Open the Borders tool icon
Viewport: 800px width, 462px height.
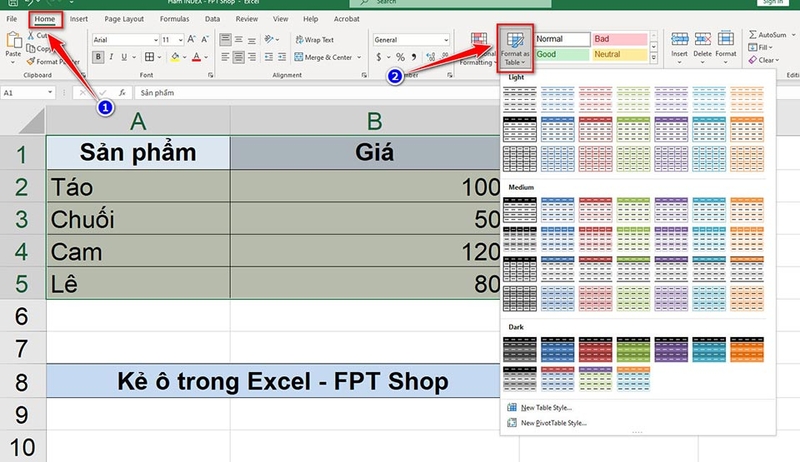[149, 57]
